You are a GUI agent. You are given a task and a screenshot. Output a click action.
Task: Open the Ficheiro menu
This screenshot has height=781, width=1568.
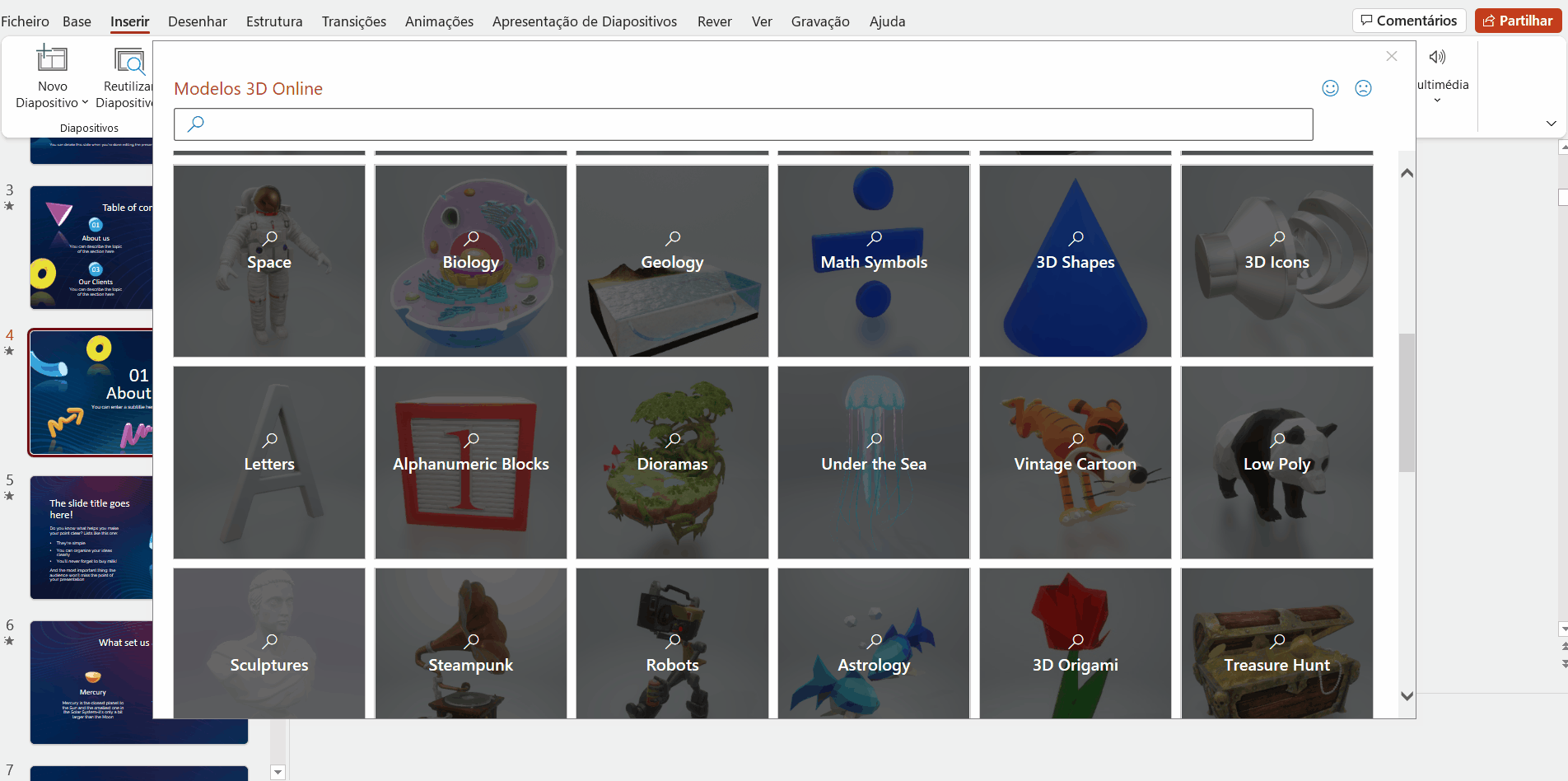coord(25,21)
